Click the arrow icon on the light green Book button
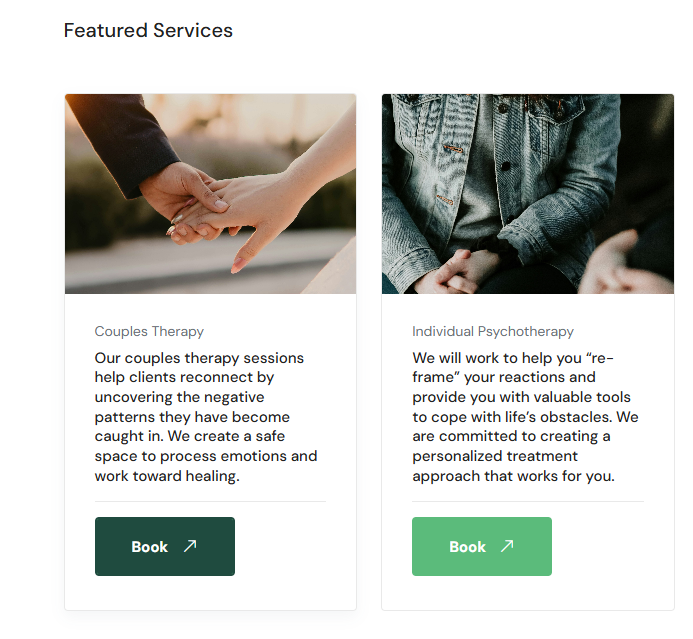The image size is (693, 639). click(x=507, y=546)
